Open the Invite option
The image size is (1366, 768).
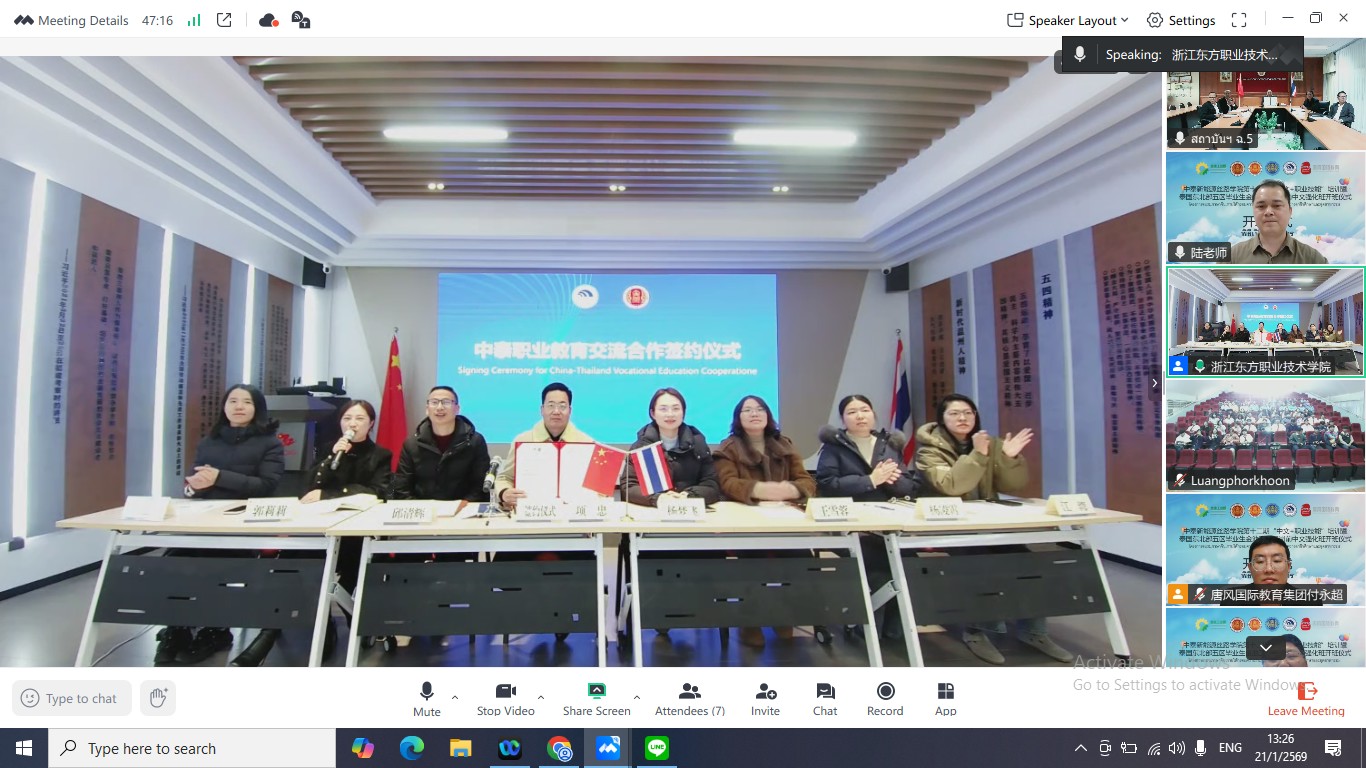click(x=765, y=699)
